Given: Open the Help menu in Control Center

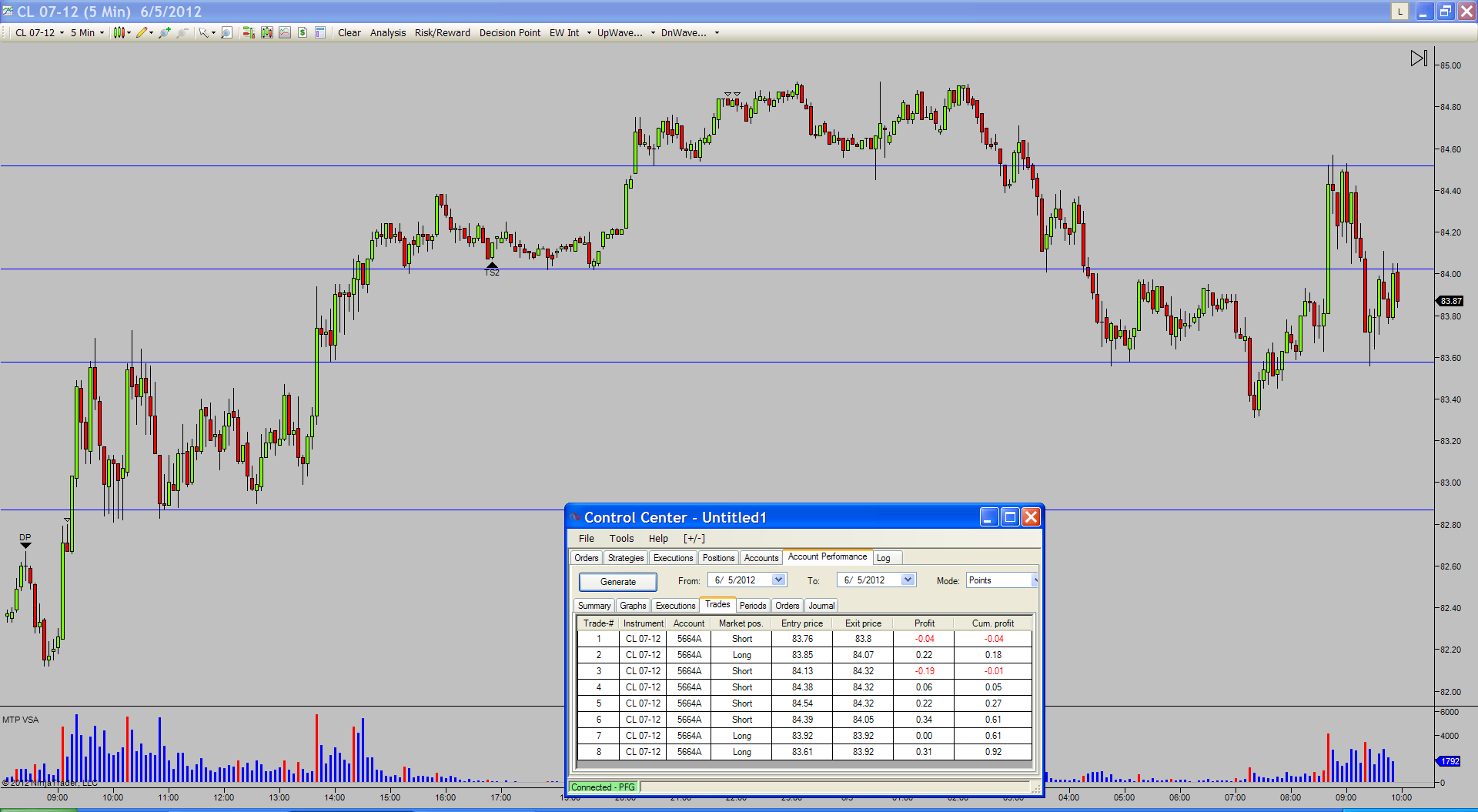Looking at the screenshot, I should [658, 539].
